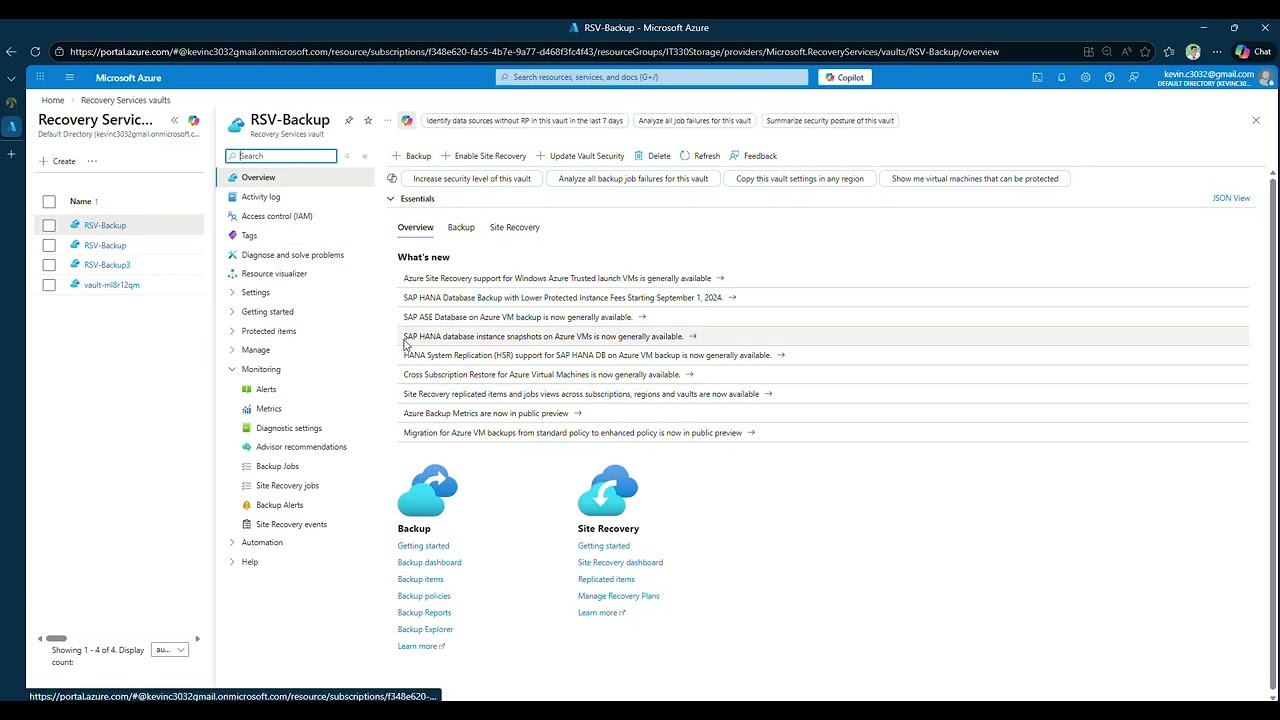Click Backup in the command bar
Viewport: 1280px width, 720px height.
tap(411, 156)
